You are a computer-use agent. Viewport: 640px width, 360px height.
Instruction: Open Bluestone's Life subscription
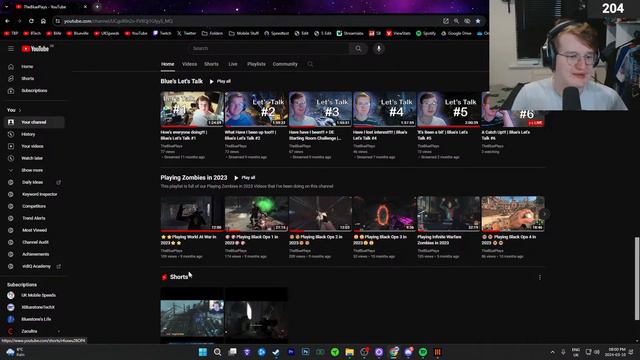[x=35, y=319]
